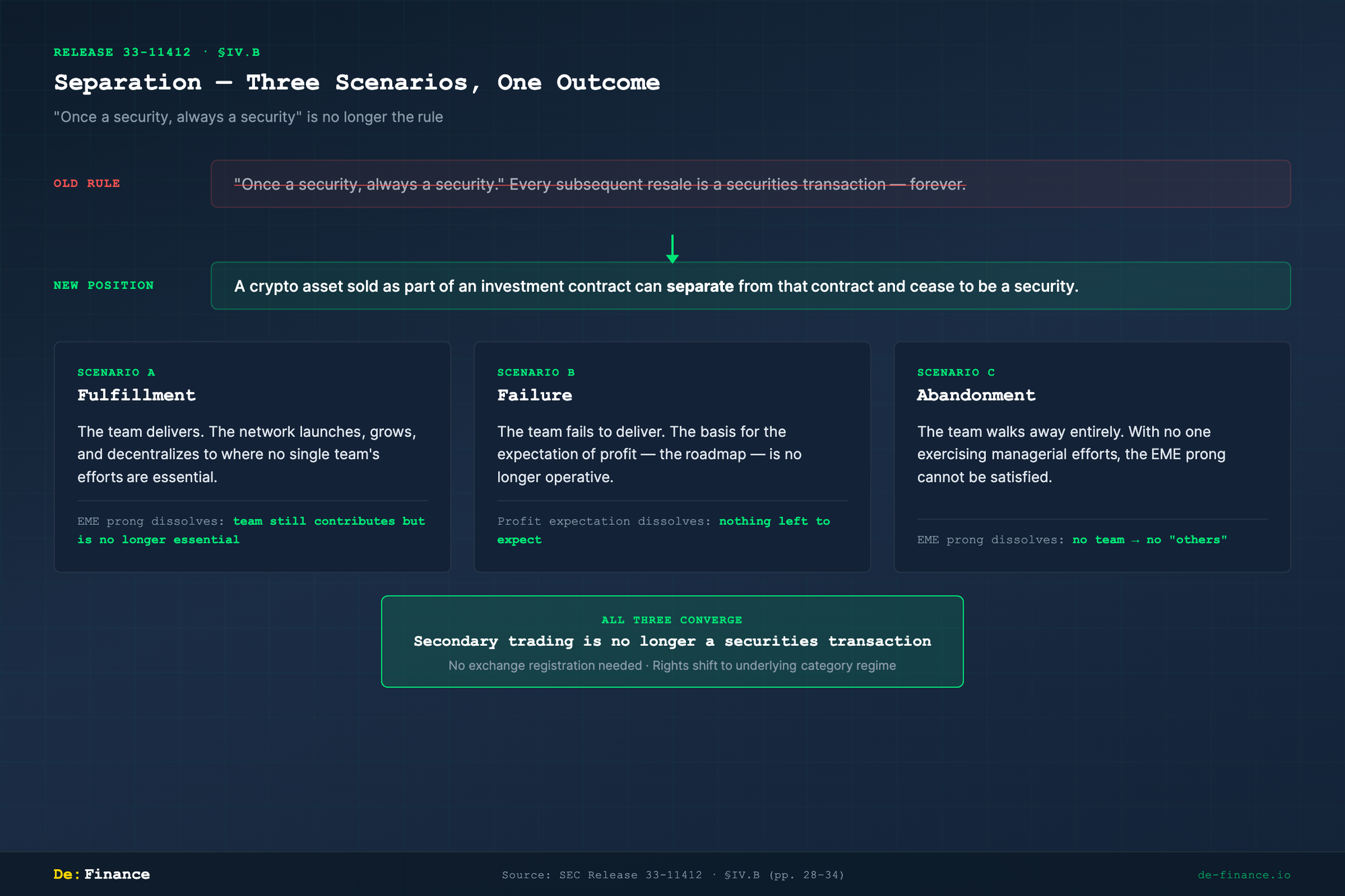Screen dimensions: 1345x896
Task: Open the de-finance.io link
Action: pyautogui.click(x=1243, y=874)
